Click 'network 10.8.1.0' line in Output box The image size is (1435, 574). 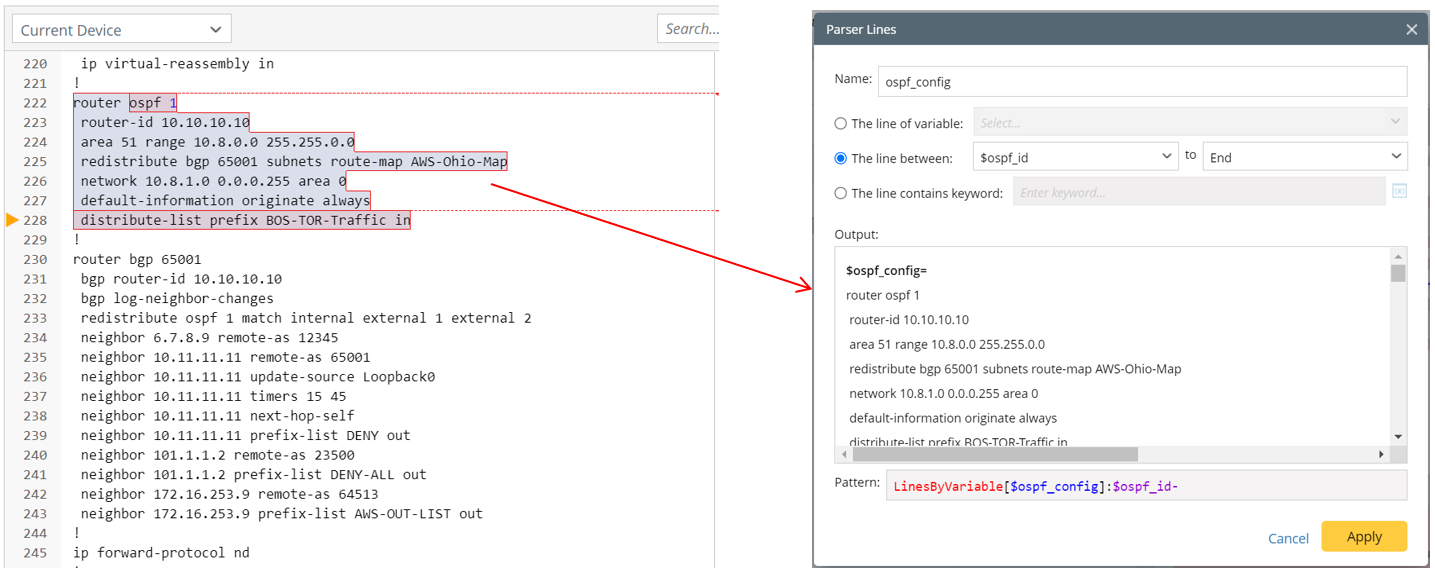pyautogui.click(x=944, y=394)
